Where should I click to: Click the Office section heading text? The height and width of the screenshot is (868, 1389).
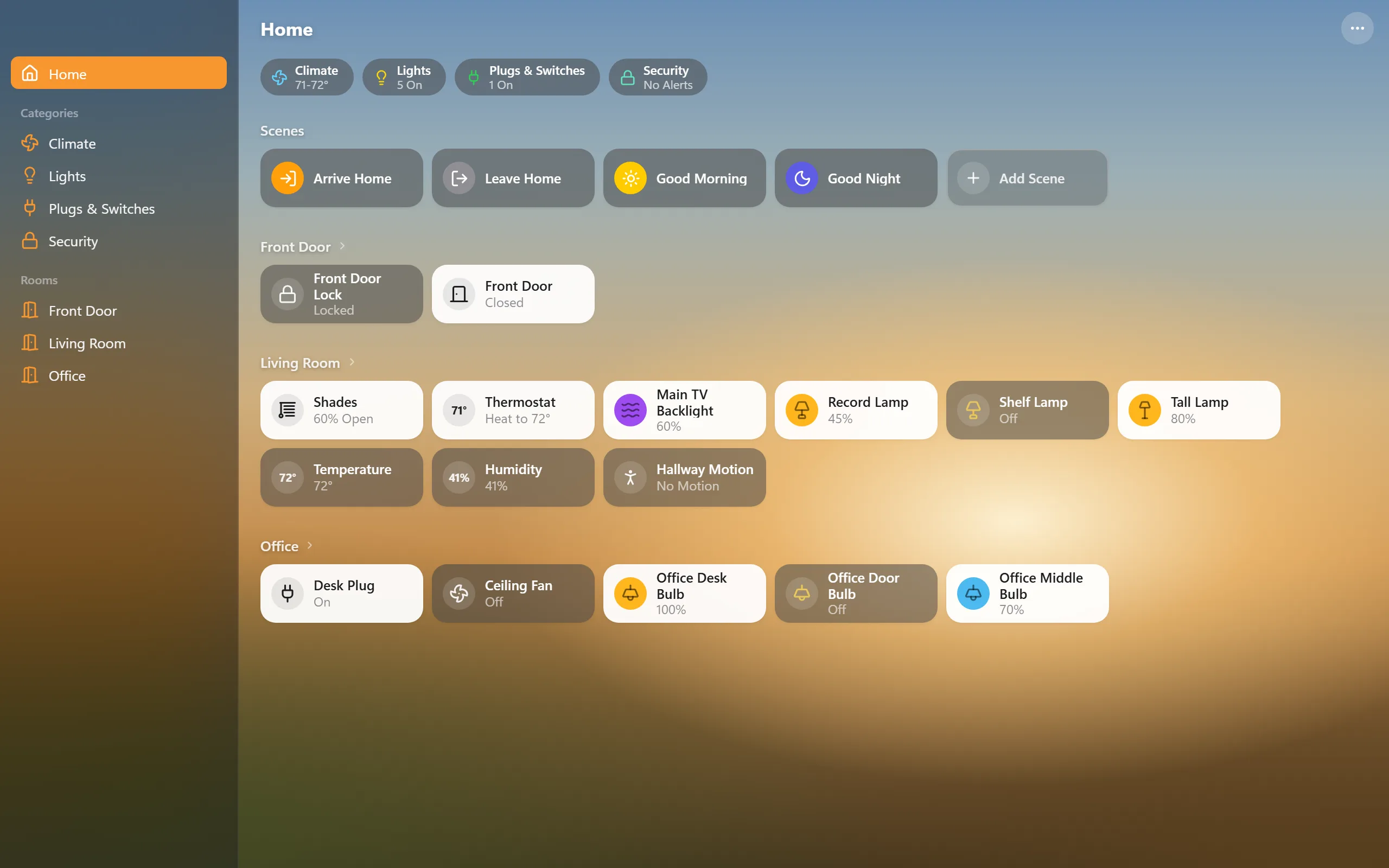(279, 546)
